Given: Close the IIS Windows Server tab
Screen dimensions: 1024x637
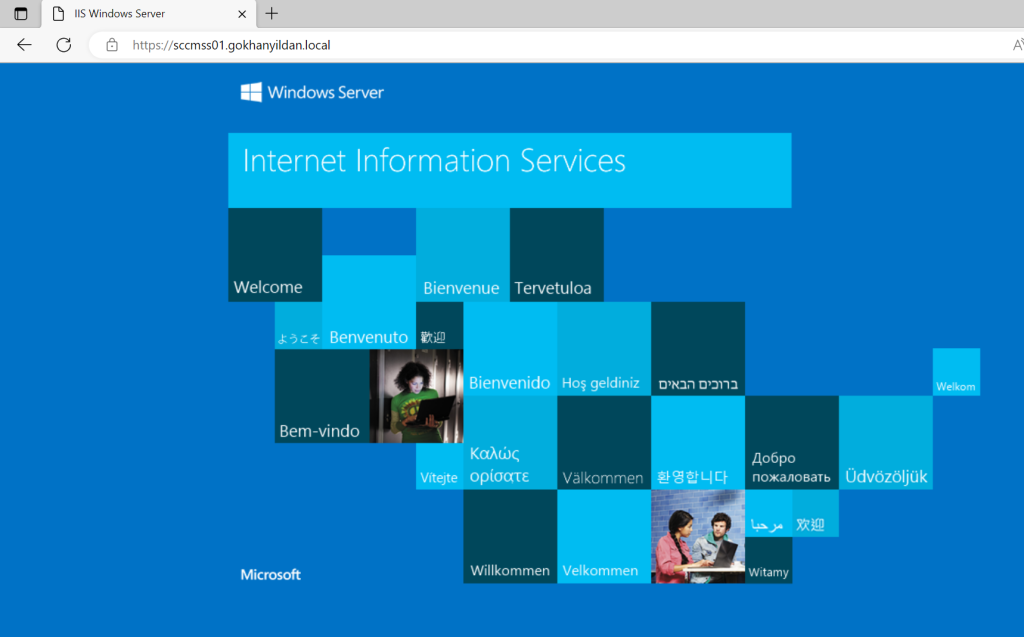Looking at the screenshot, I should pos(242,14).
